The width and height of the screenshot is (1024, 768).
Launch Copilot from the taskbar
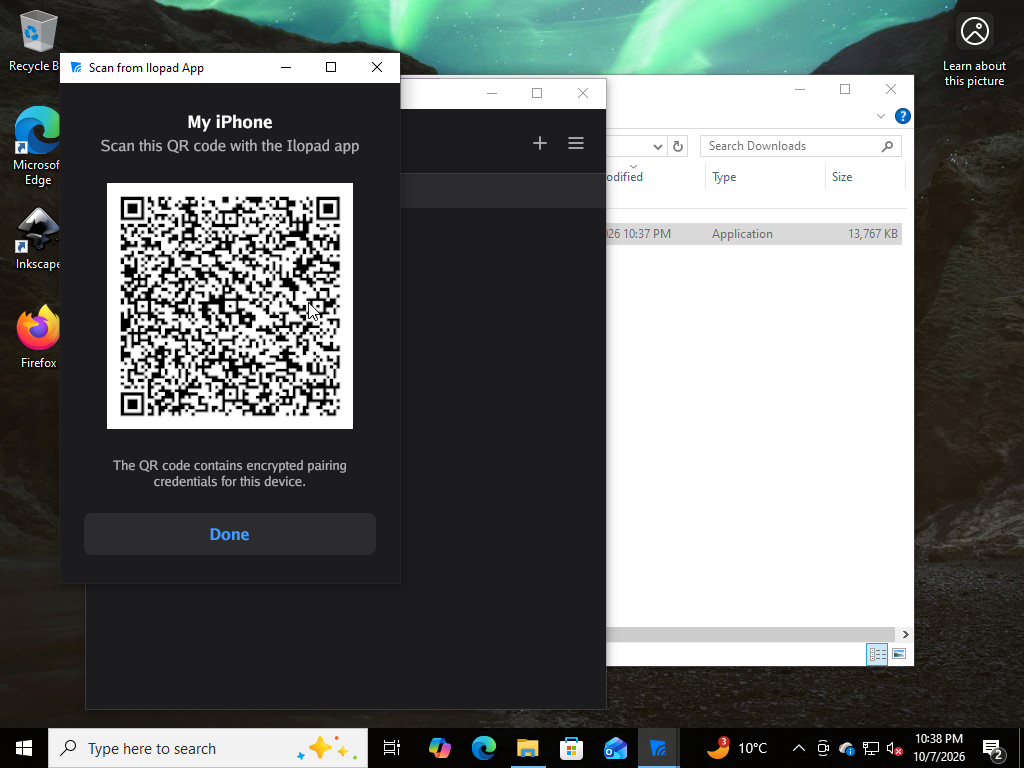(440, 748)
